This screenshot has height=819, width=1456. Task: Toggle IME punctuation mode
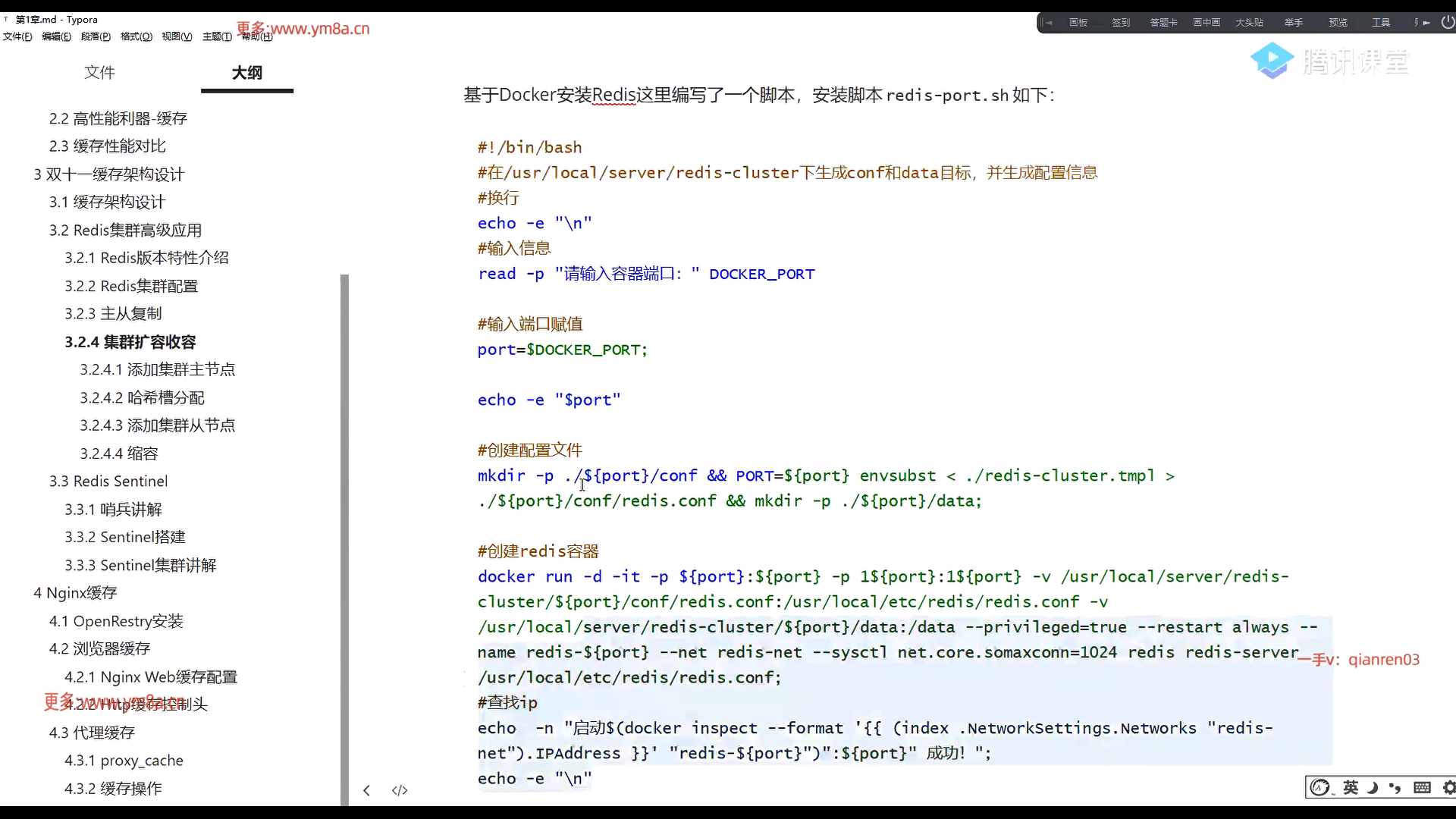1395,788
